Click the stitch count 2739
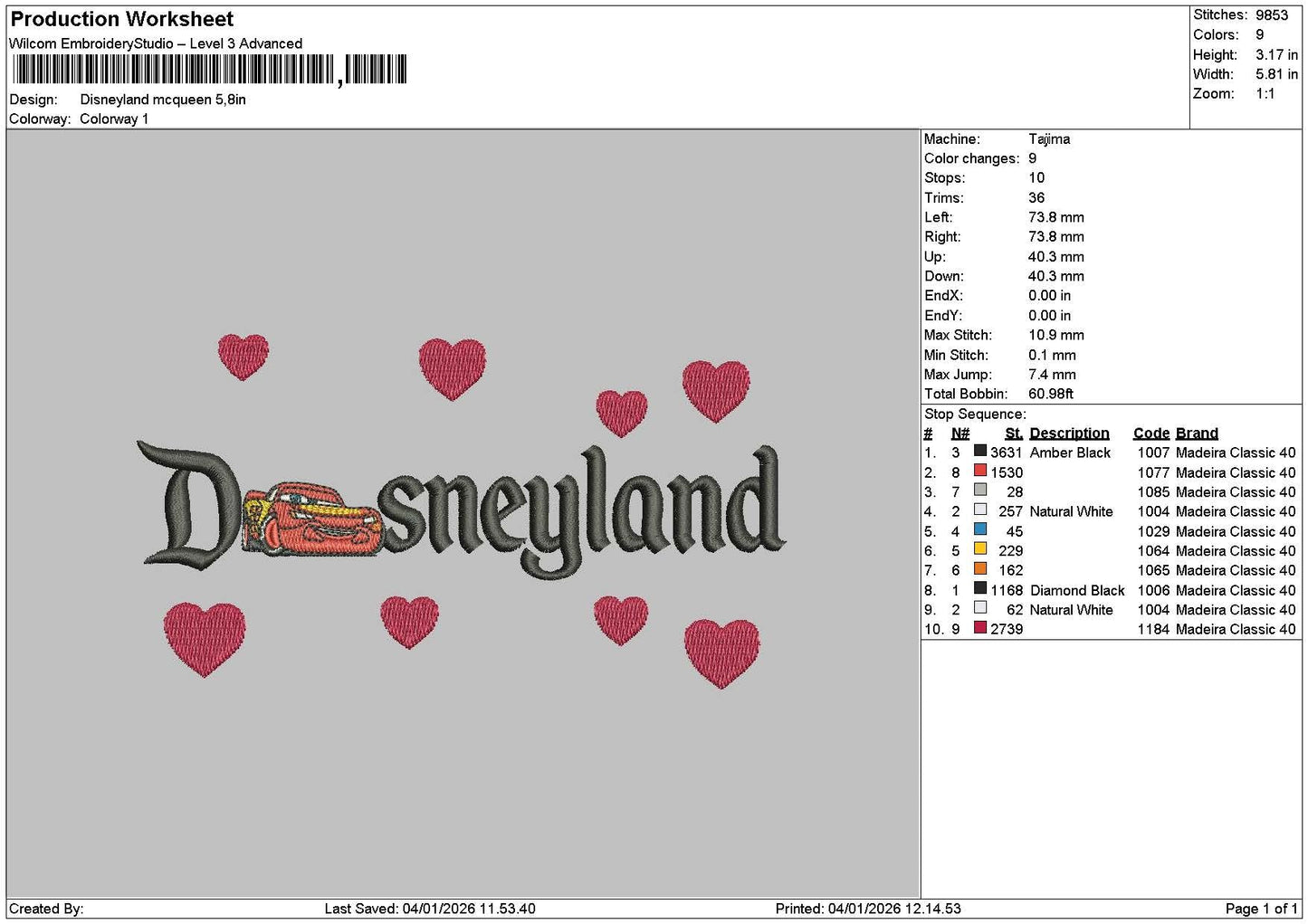 (1006, 629)
